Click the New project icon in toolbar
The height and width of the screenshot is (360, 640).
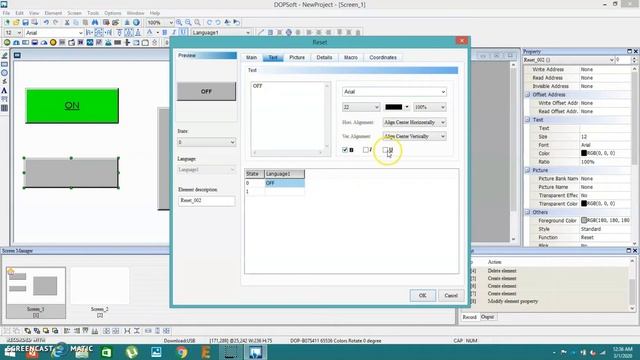point(7,22)
